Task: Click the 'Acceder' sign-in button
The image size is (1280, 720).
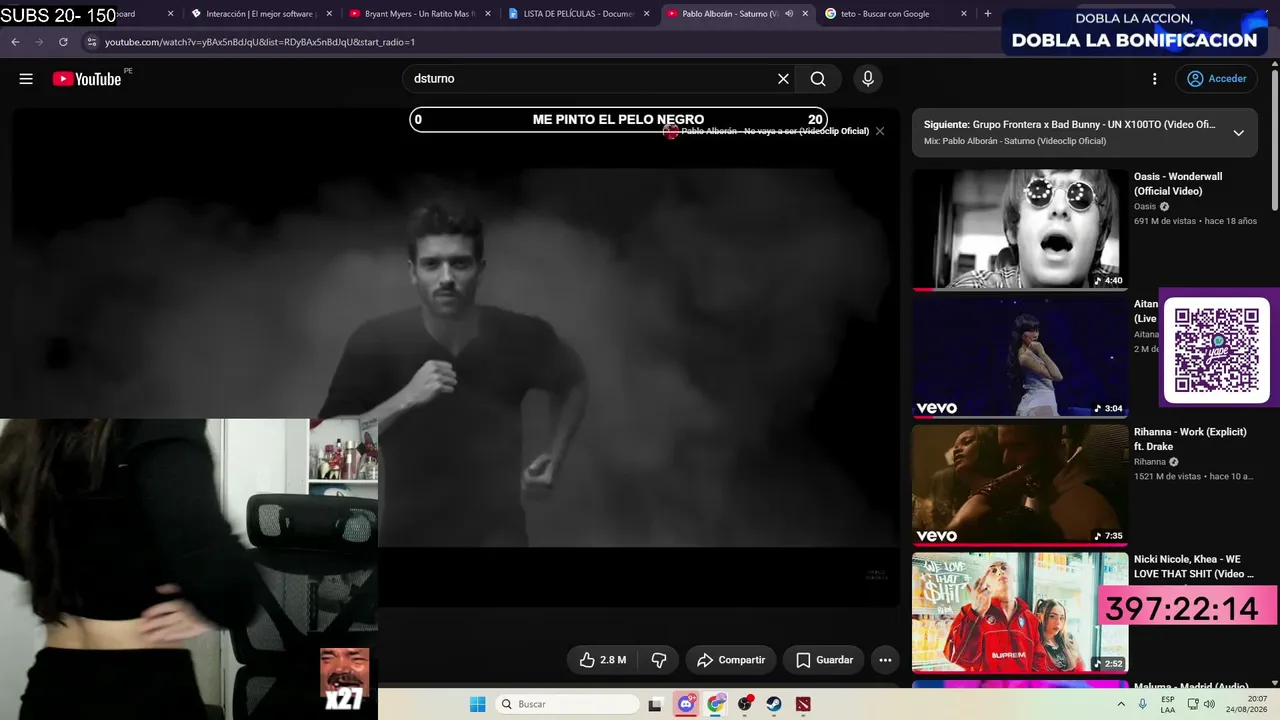Action: (1217, 79)
